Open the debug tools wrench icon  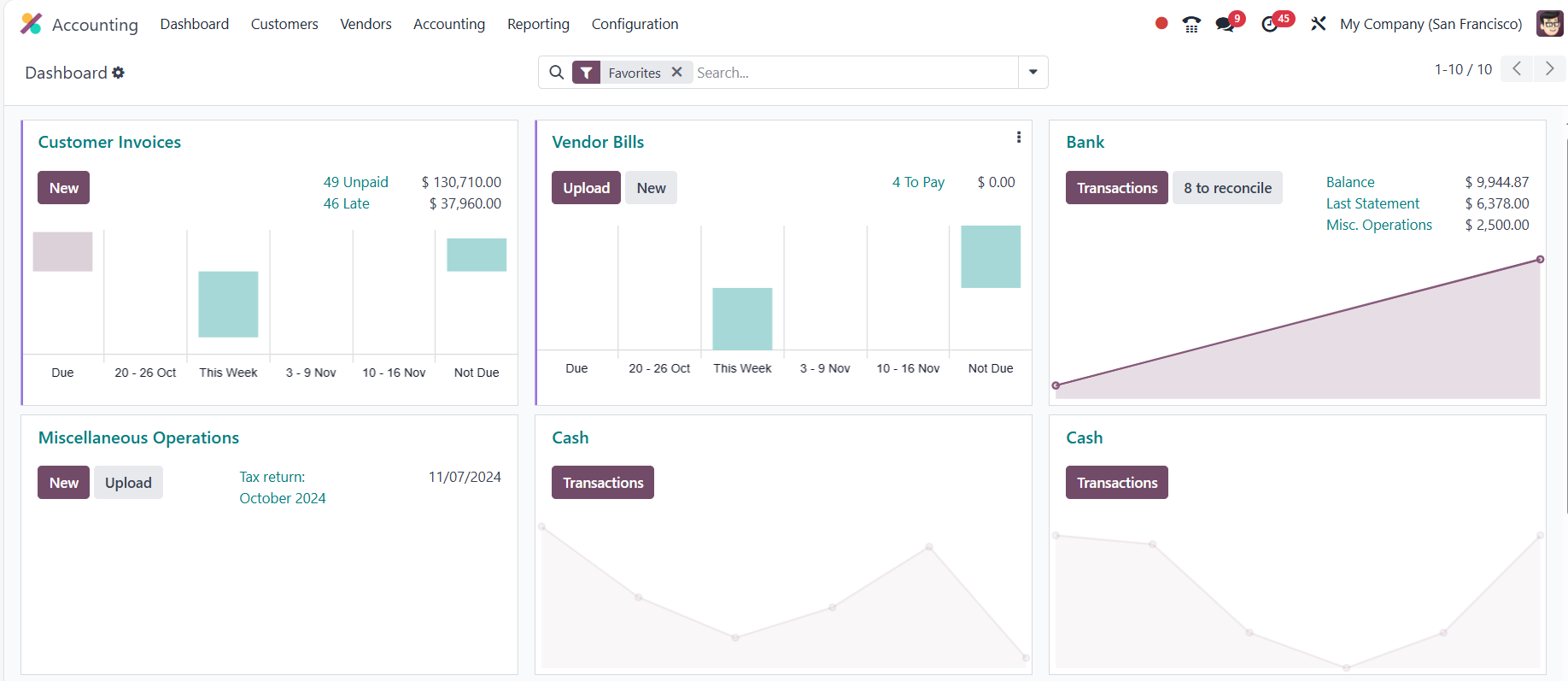pyautogui.click(x=1319, y=24)
